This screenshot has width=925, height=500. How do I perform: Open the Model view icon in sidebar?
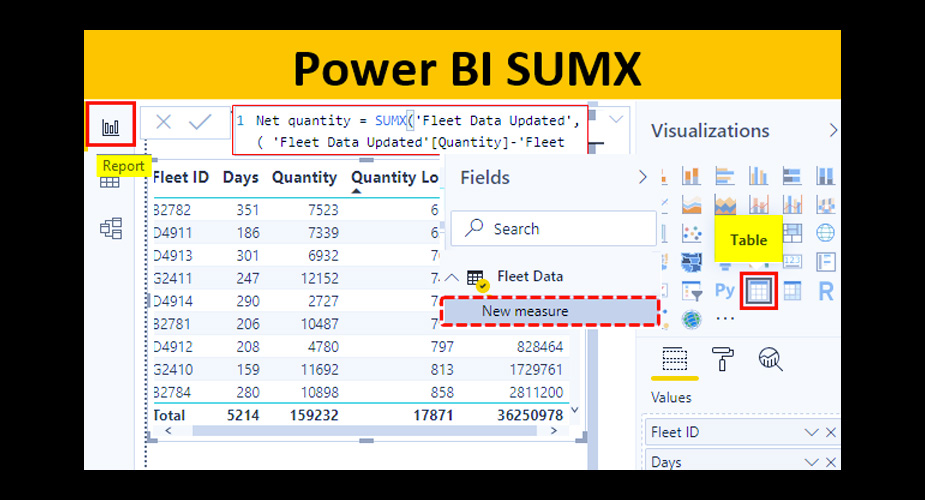[x=111, y=228]
